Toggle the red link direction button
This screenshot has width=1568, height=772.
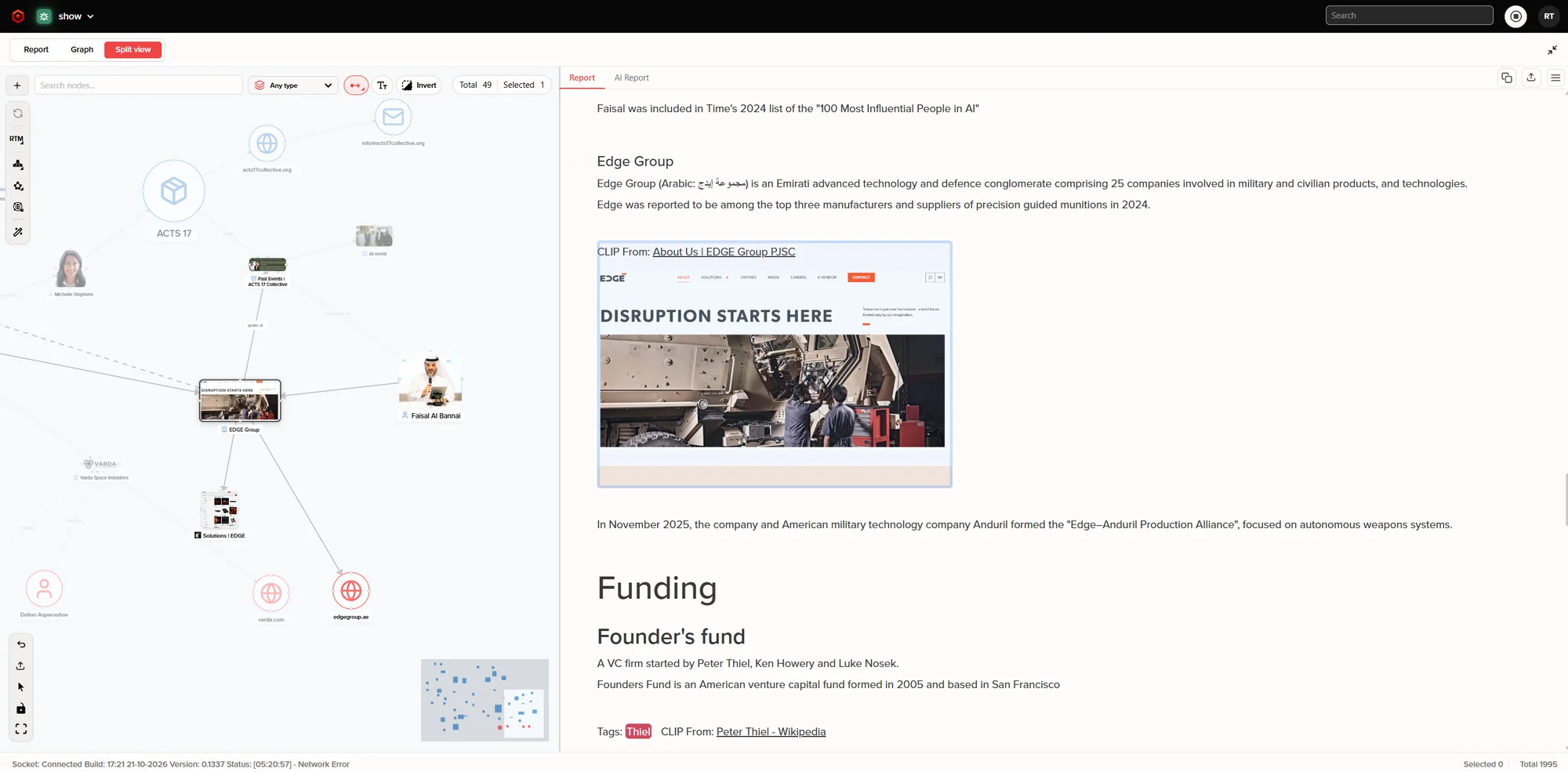pyautogui.click(x=356, y=85)
